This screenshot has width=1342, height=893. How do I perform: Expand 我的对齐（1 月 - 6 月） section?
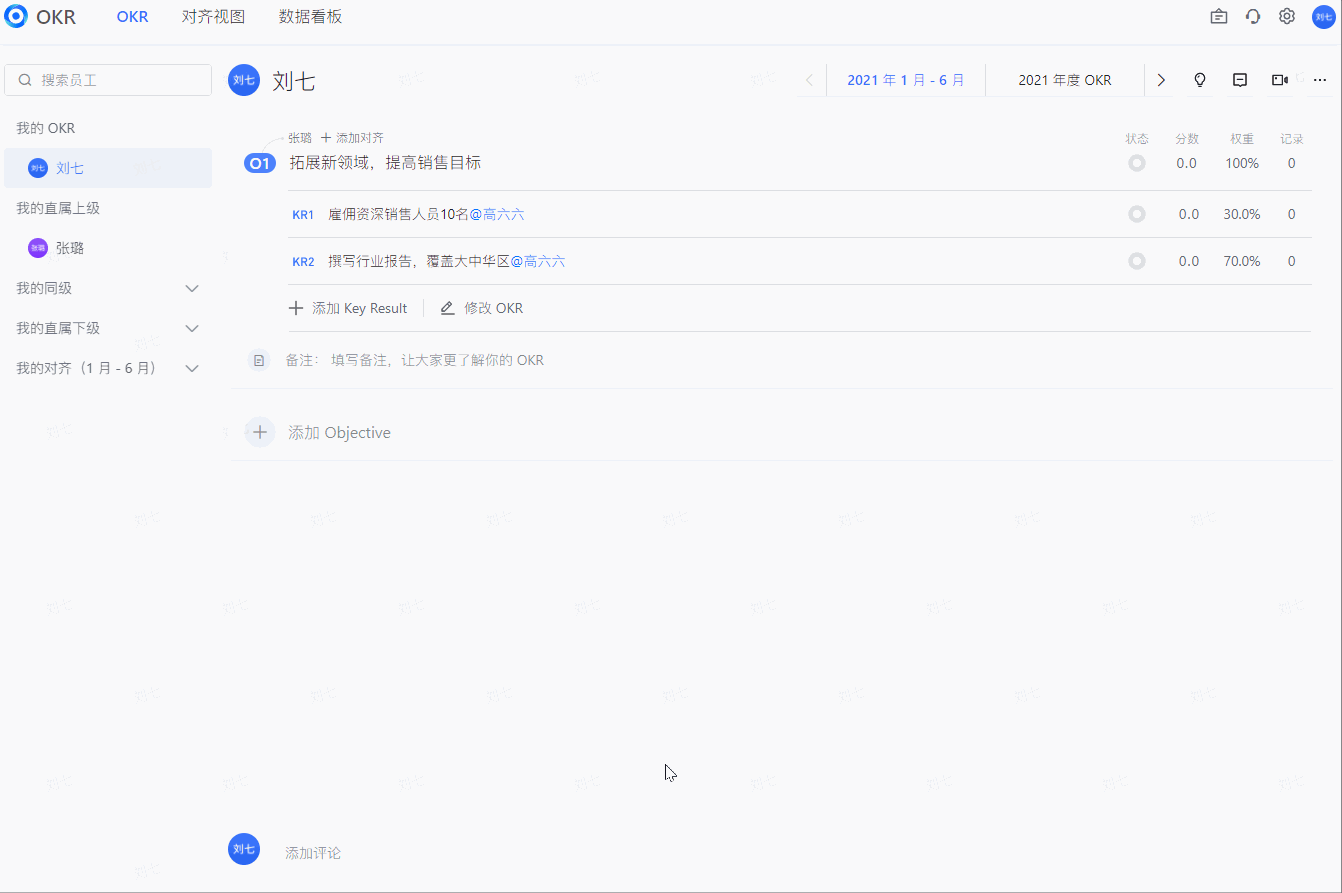193,368
